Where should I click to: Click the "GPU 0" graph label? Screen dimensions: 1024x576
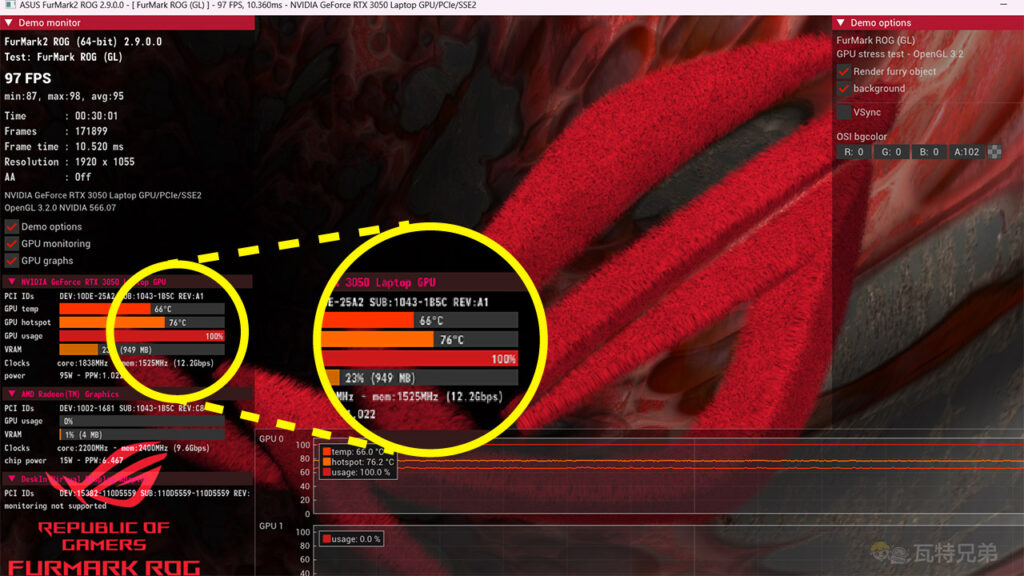[272, 439]
